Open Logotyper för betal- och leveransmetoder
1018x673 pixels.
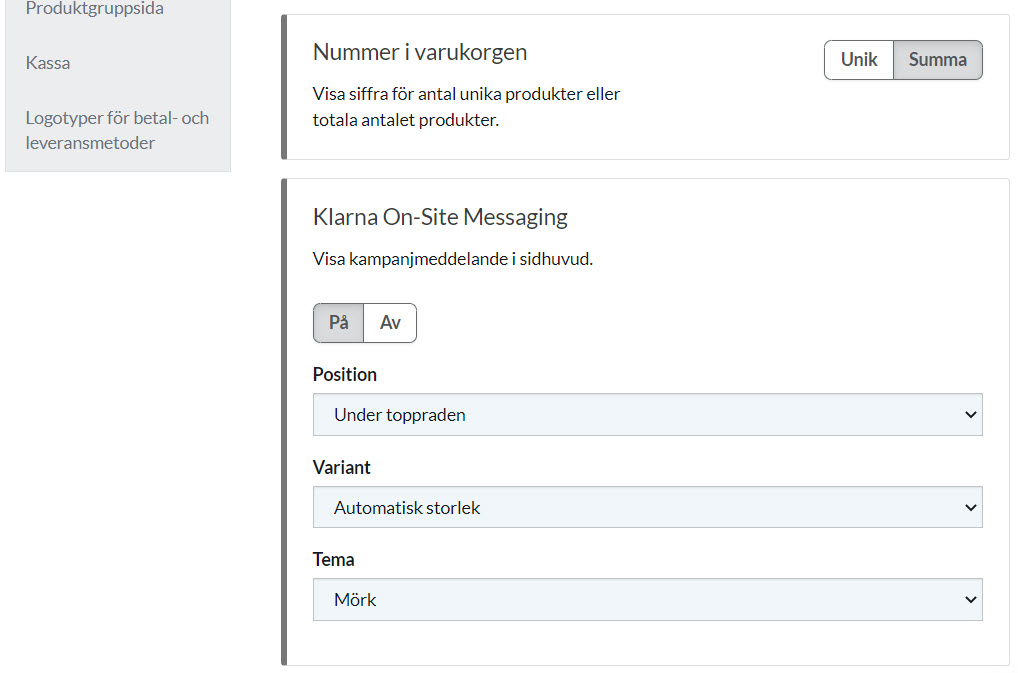click(117, 130)
